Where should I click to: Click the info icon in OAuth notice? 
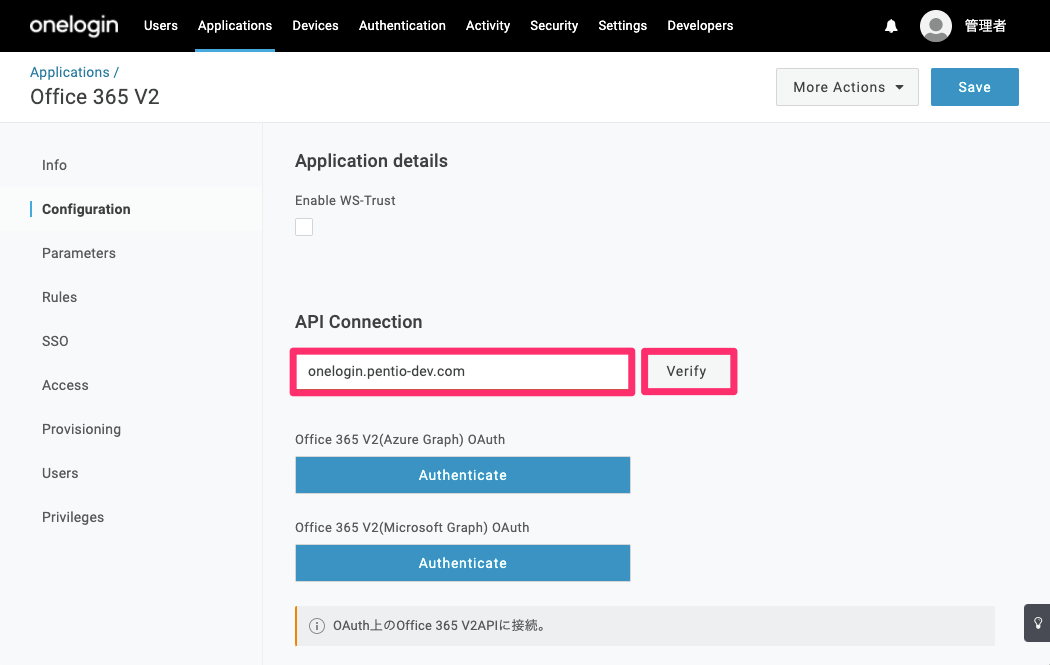tap(317, 625)
